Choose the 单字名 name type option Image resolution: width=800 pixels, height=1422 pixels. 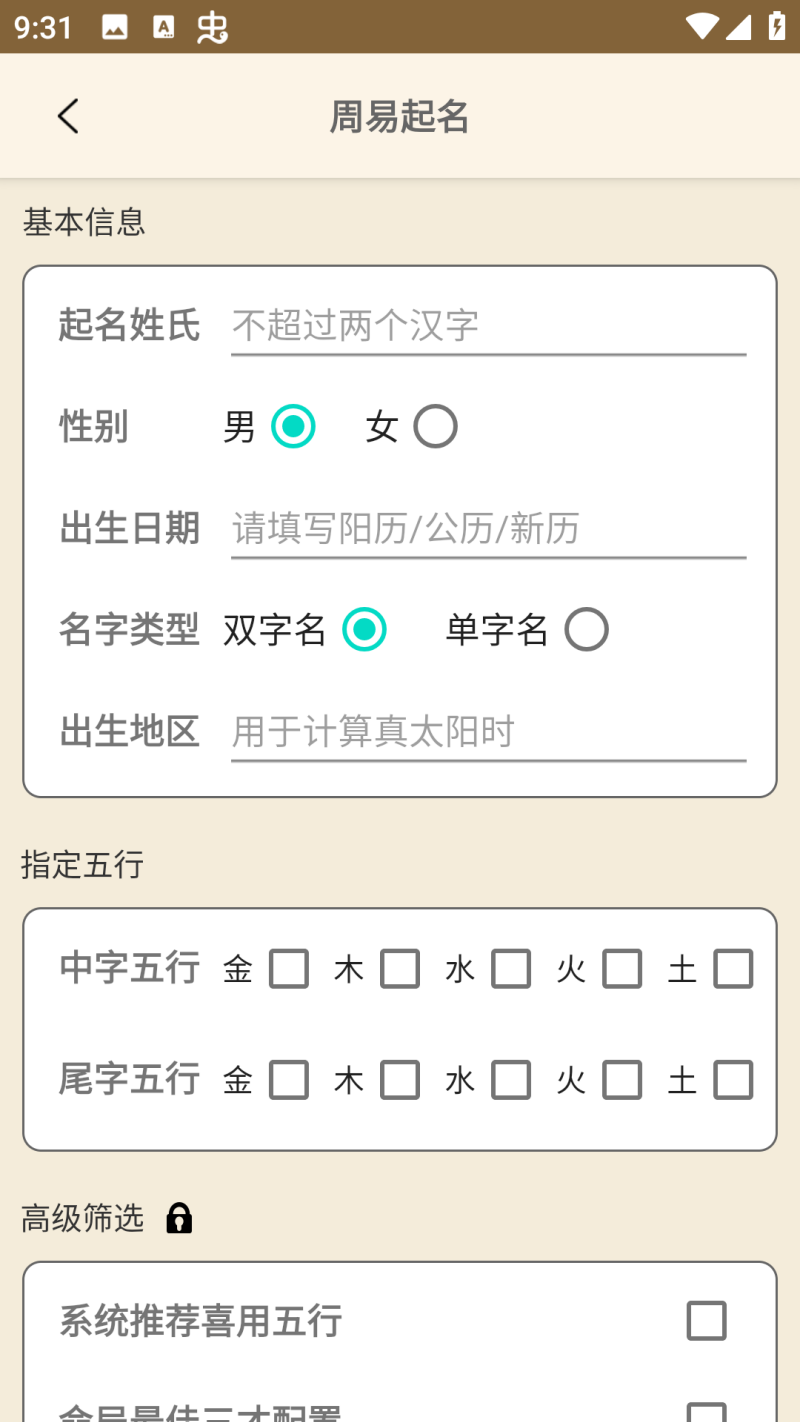586,630
